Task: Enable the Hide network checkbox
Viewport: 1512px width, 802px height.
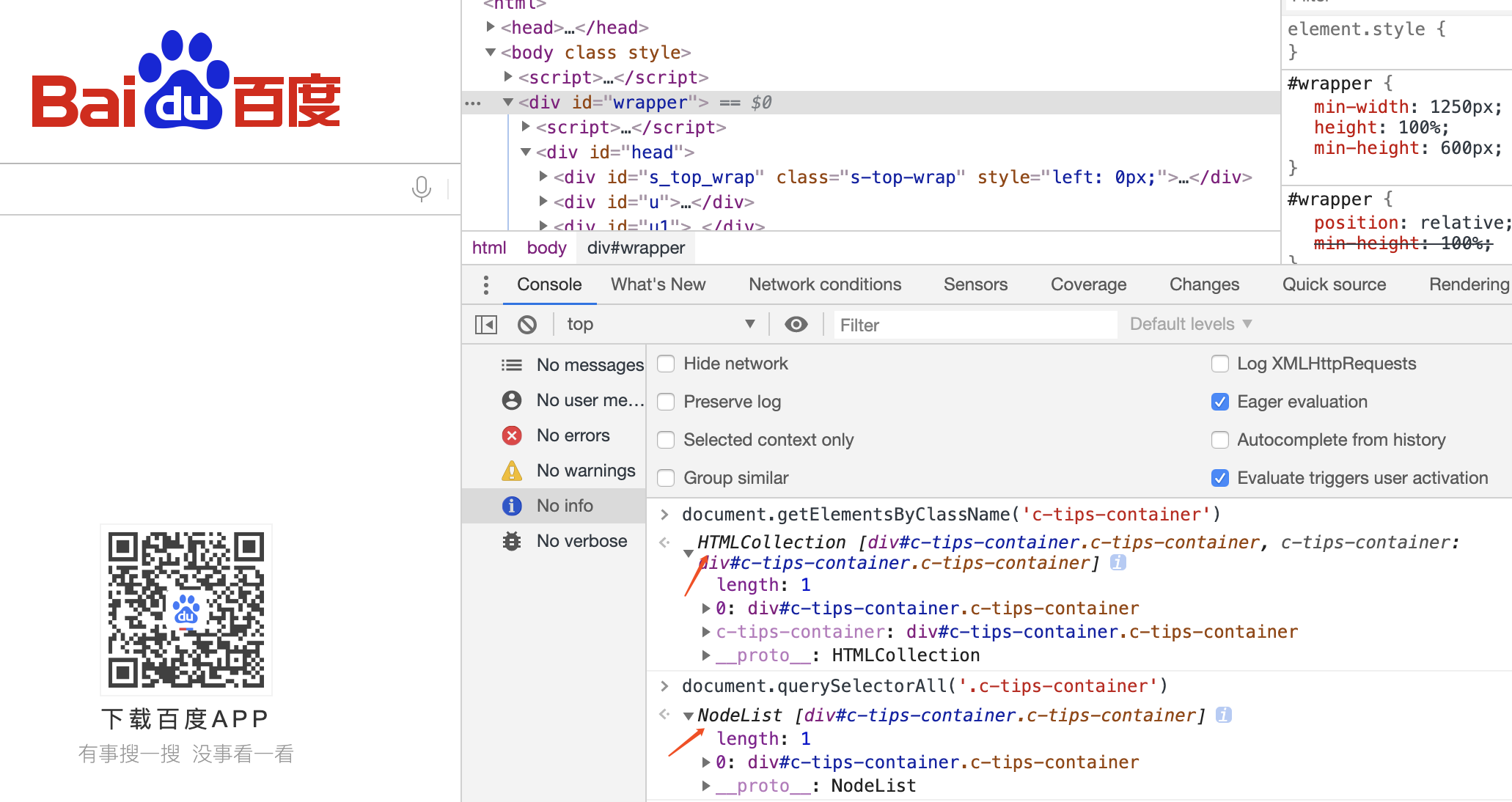Action: 666,364
